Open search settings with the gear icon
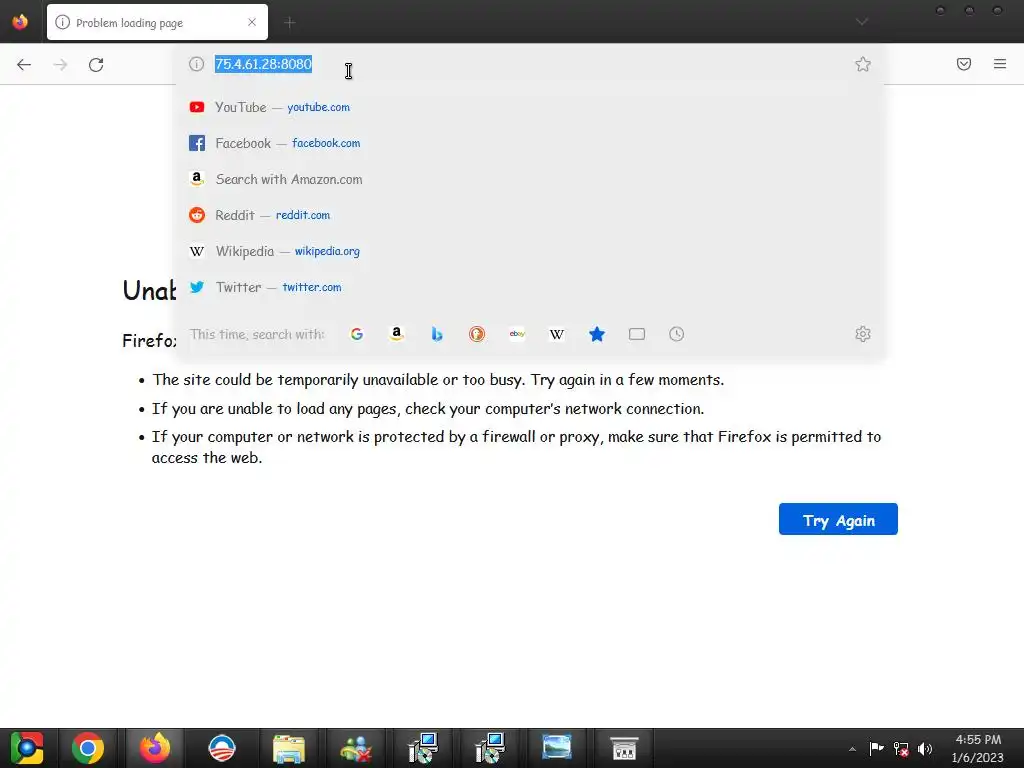1024x768 pixels. pos(863,334)
